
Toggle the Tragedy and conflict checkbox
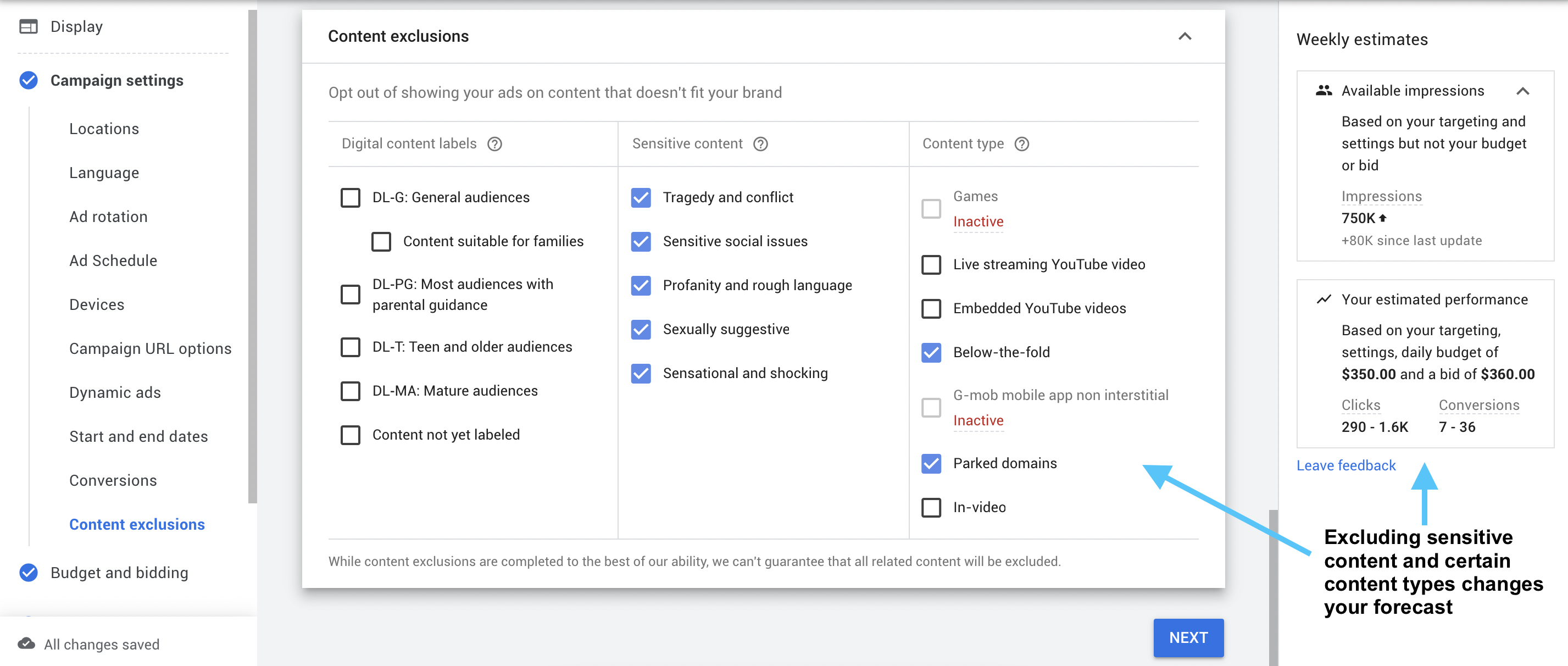[640, 197]
